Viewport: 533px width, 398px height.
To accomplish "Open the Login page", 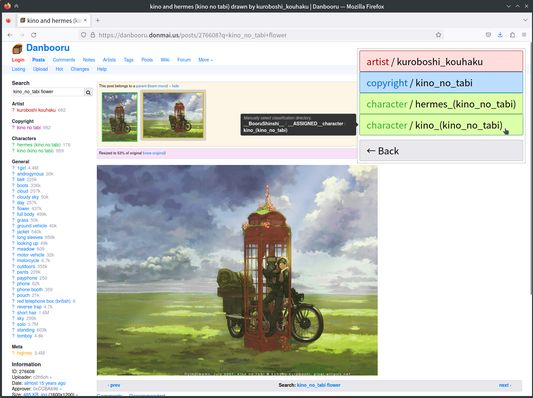I will [18, 60].
